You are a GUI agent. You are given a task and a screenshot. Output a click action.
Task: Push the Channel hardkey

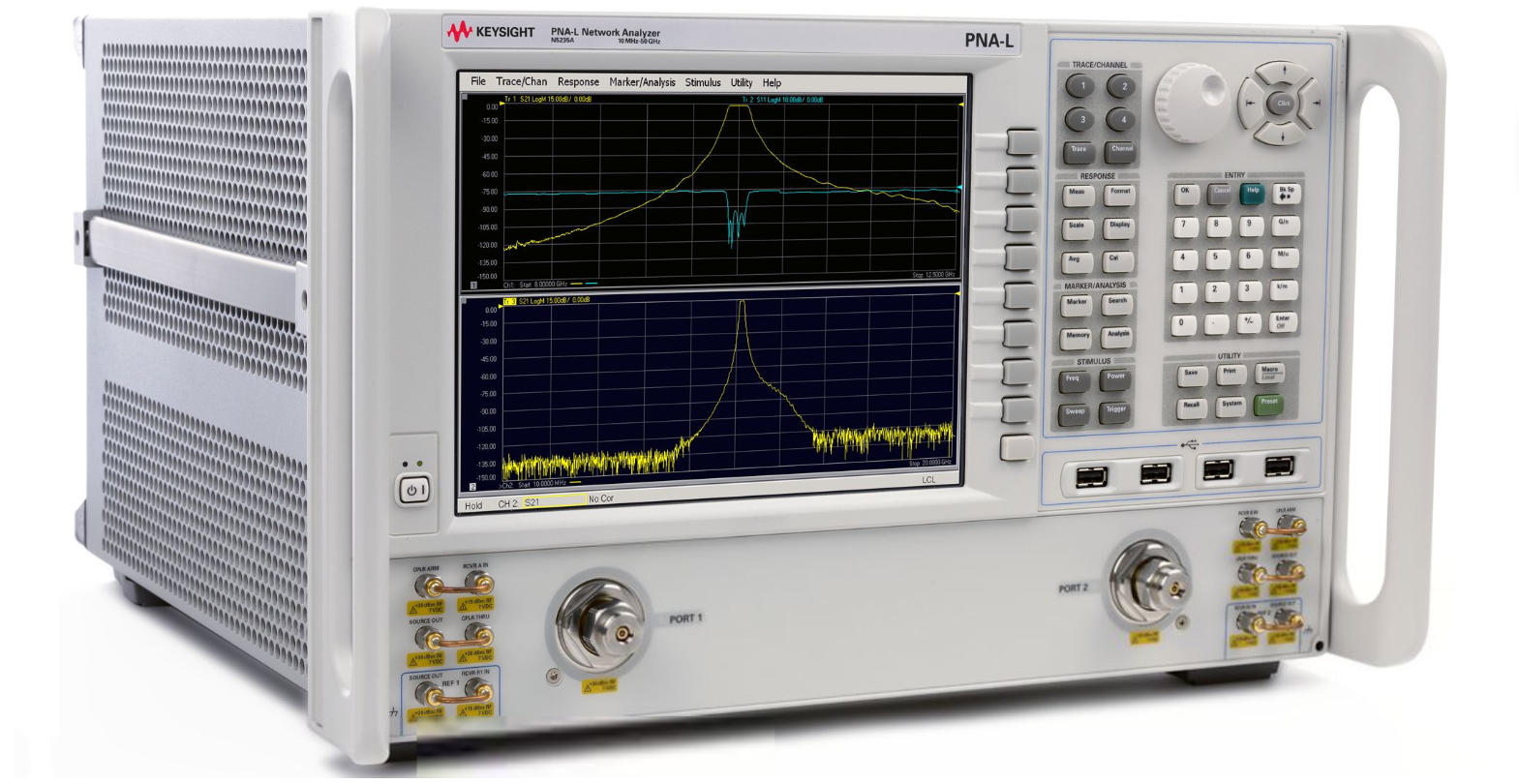pyautogui.click(x=1121, y=151)
